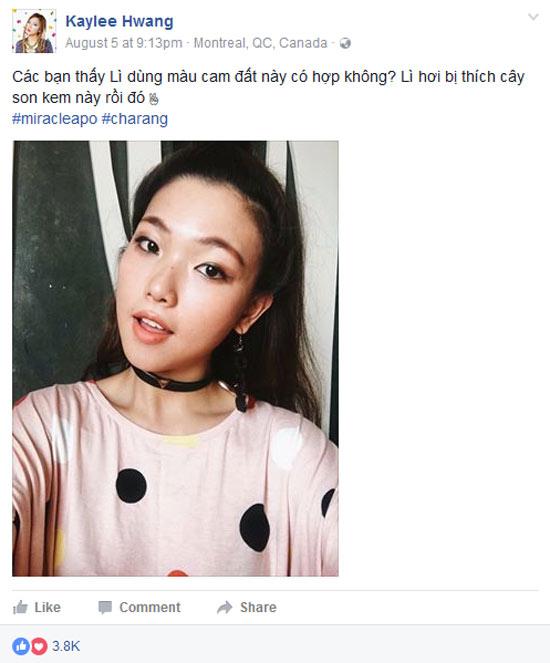Open Kaylee Hwang's profile picture thumbnail
This screenshot has width=550, height=663.
(34, 31)
